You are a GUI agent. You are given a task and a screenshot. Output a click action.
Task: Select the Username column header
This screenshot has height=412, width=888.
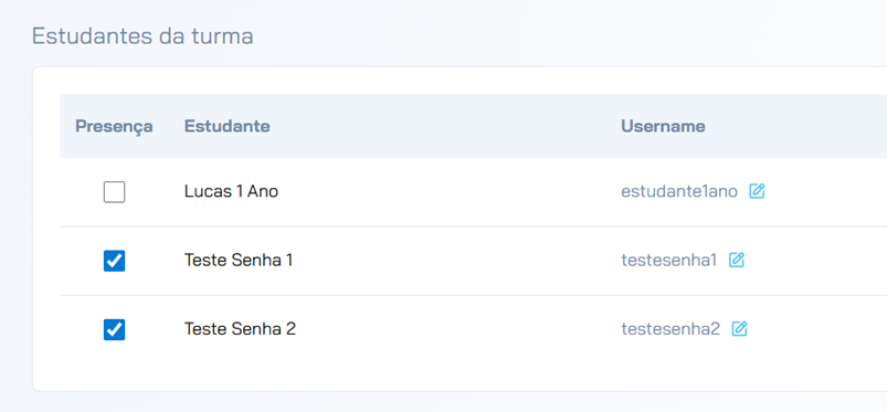coord(663,127)
